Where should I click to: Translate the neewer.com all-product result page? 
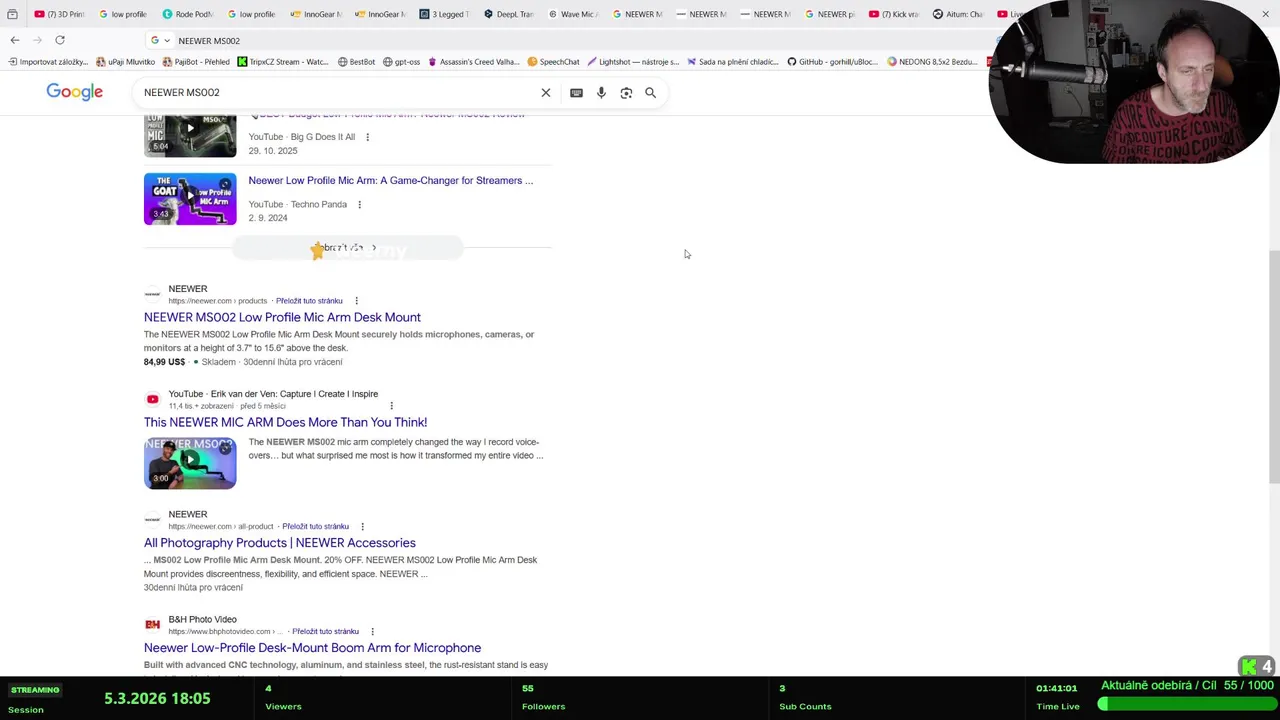pyautogui.click(x=315, y=527)
